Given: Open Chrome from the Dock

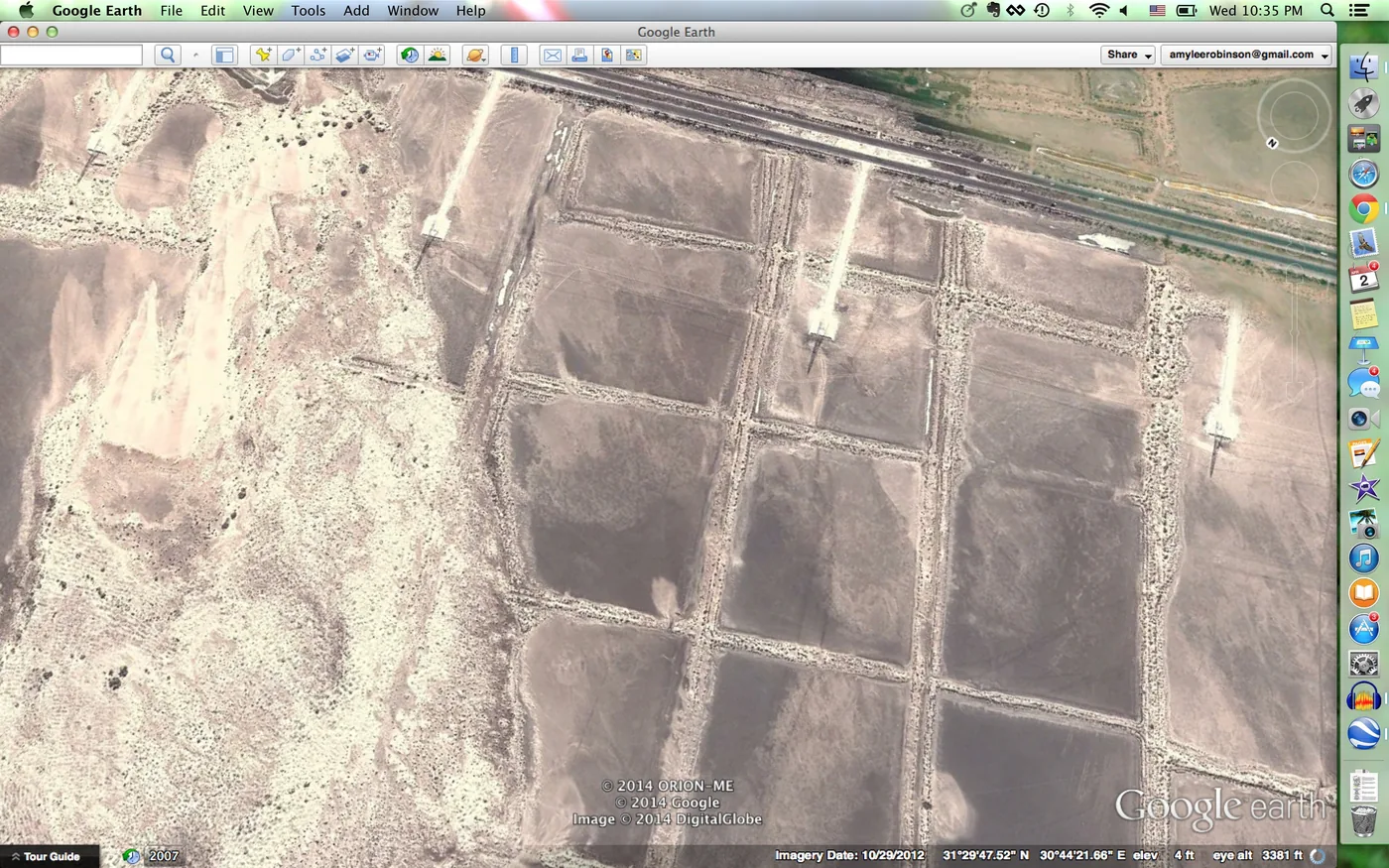Looking at the screenshot, I should click(x=1363, y=209).
